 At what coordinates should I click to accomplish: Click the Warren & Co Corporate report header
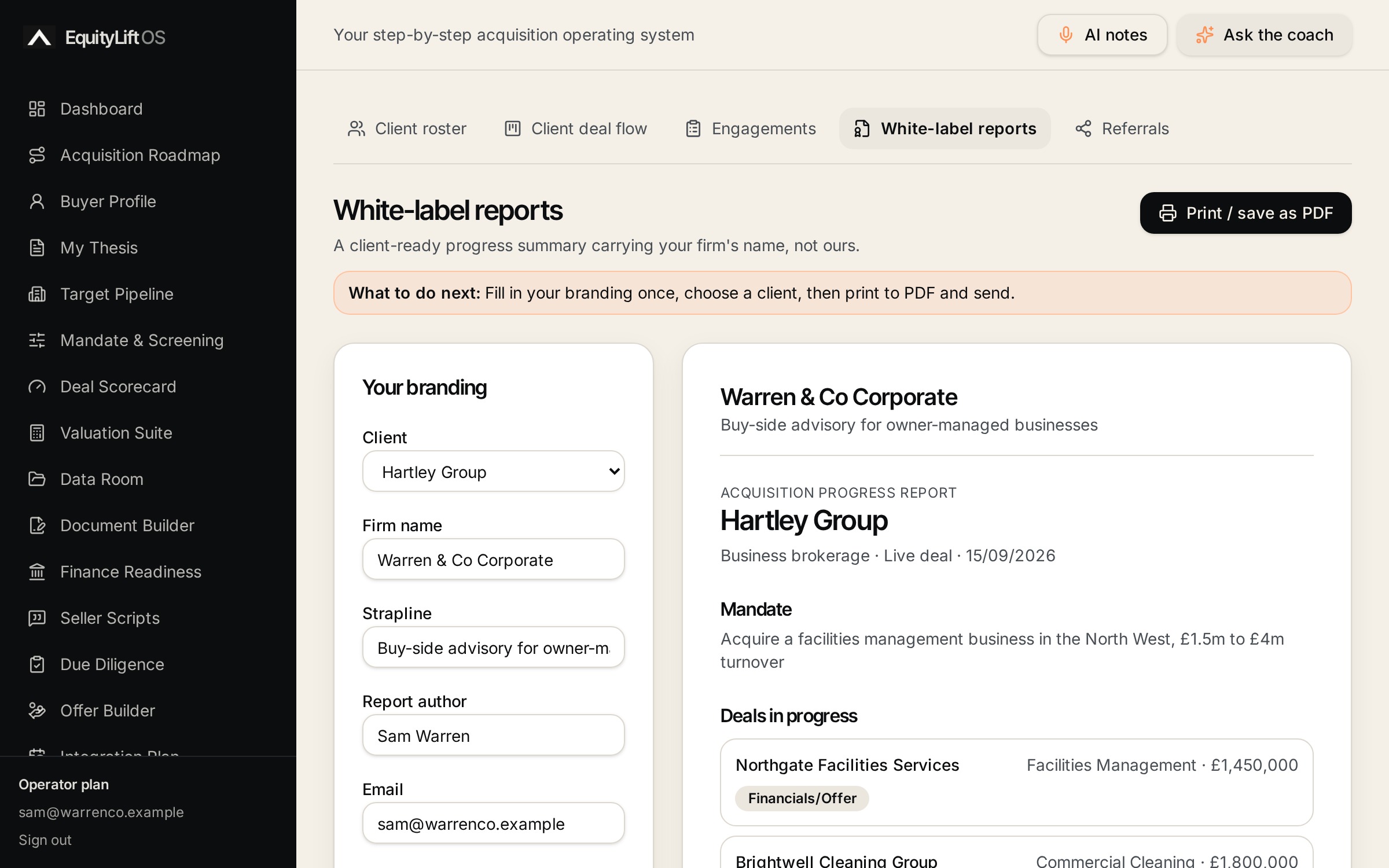click(x=839, y=397)
